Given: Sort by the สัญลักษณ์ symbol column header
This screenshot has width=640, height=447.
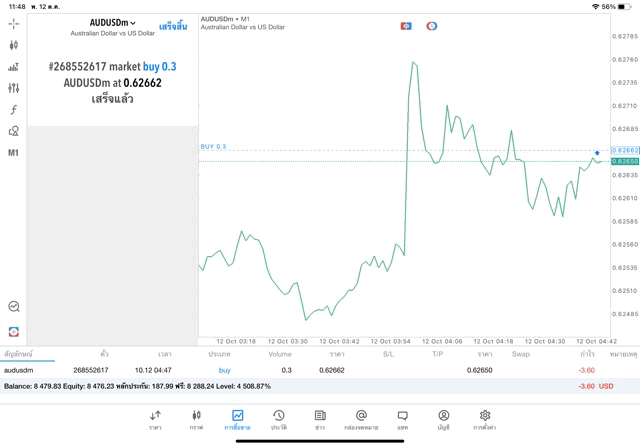Looking at the screenshot, I should tap(18, 354).
